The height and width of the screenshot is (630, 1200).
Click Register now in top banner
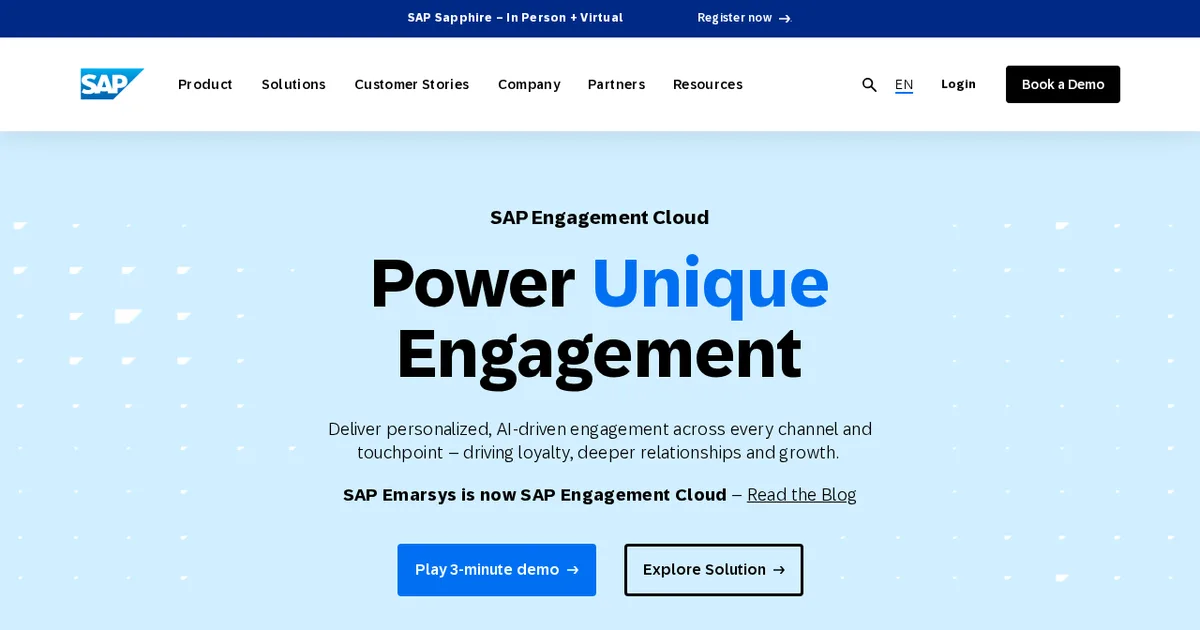click(x=744, y=18)
